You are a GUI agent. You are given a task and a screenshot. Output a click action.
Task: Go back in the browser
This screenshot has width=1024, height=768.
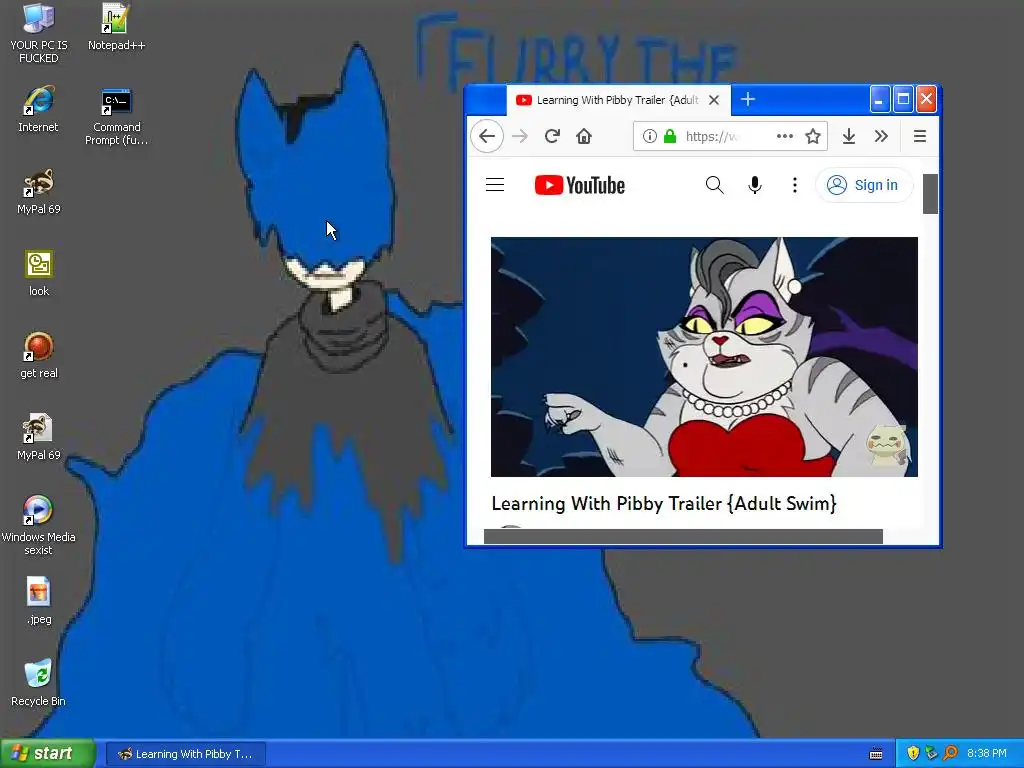487,136
